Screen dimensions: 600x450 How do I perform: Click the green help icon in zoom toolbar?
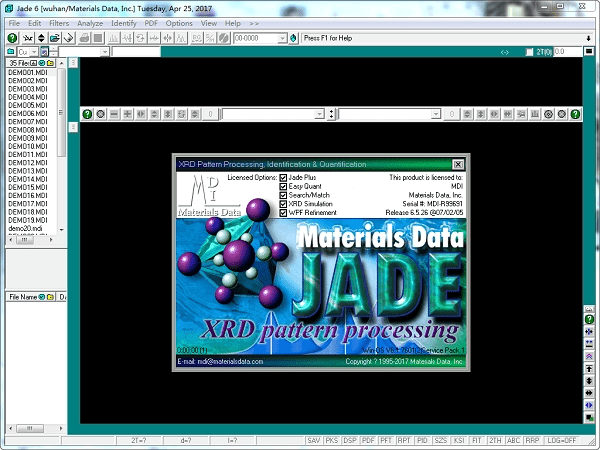(87, 114)
